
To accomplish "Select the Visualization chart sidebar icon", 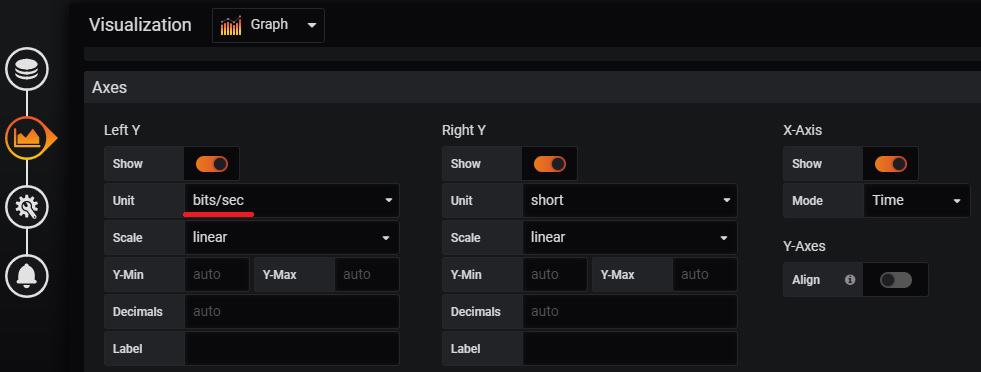I will pos(27,138).
